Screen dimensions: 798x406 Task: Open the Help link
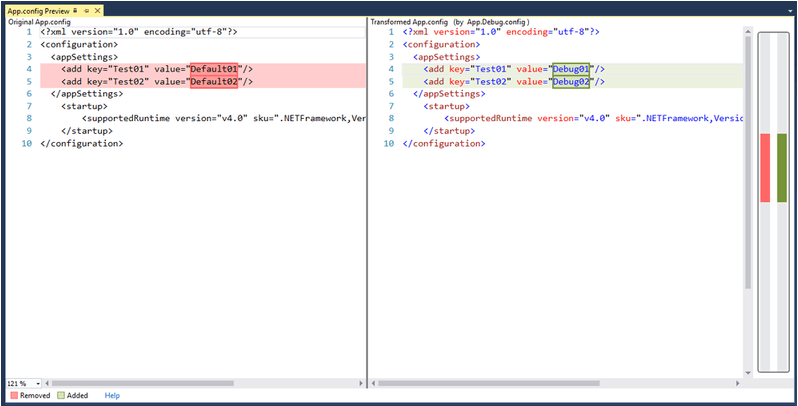tap(112, 396)
